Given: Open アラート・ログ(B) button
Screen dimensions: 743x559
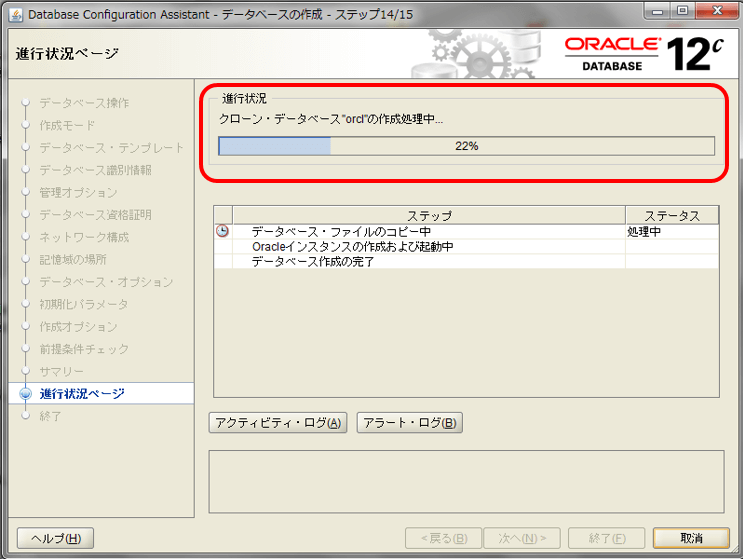Looking at the screenshot, I should (409, 423).
